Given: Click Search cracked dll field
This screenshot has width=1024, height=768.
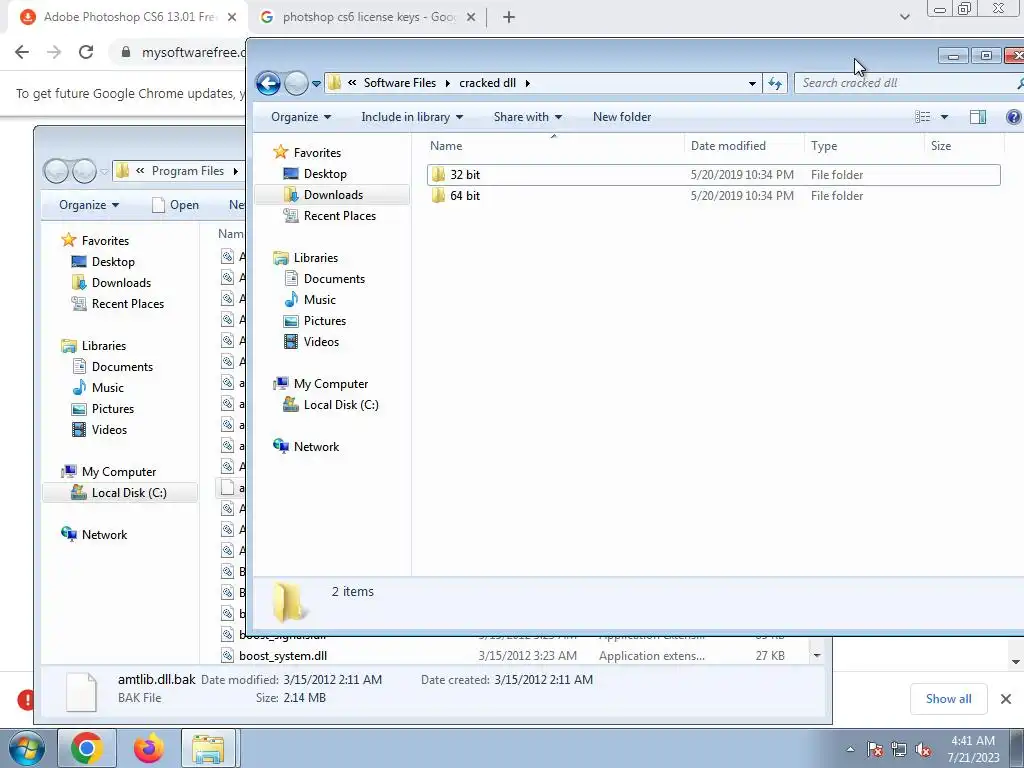Looking at the screenshot, I should [x=908, y=83].
